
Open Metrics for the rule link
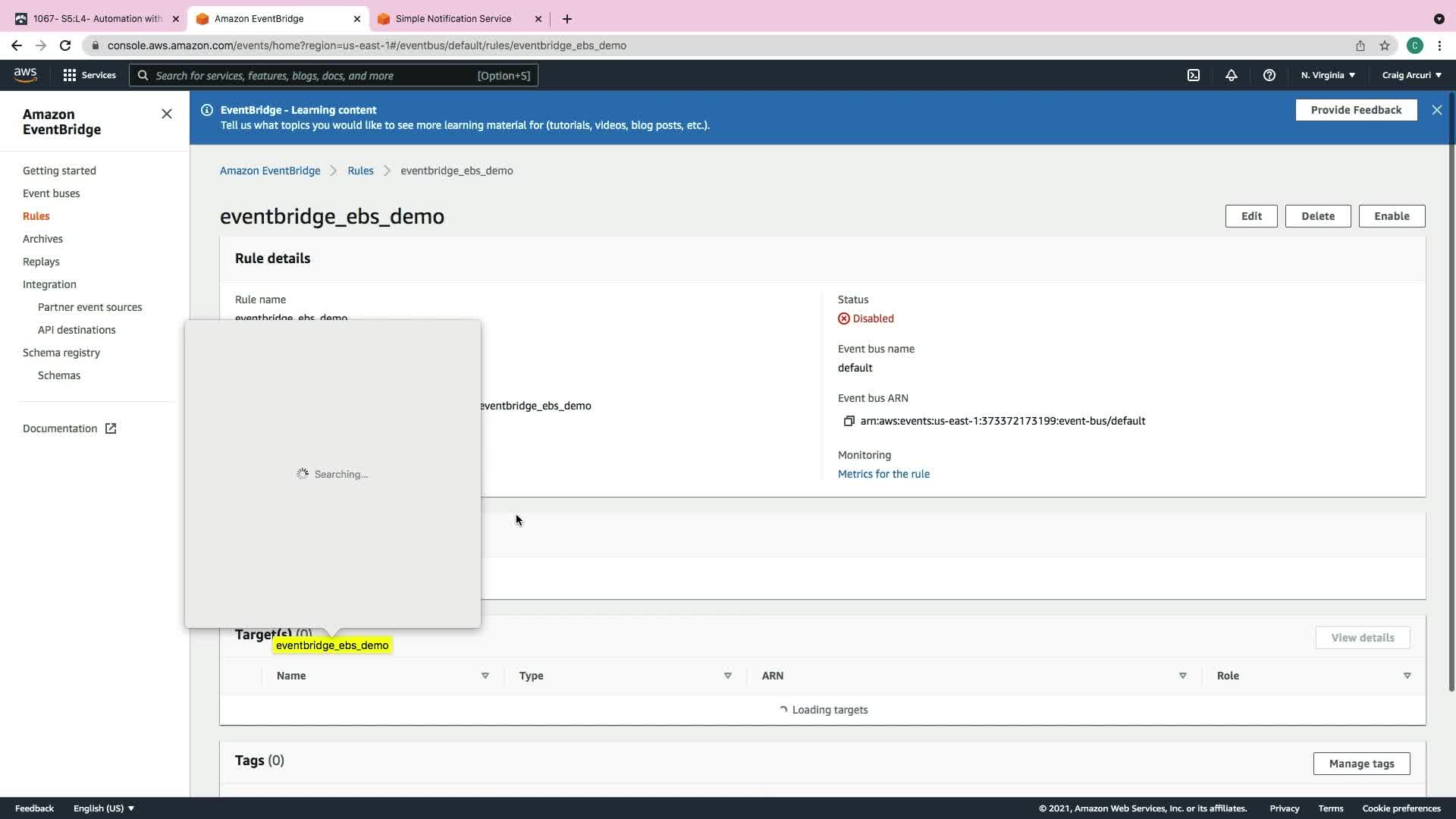(x=883, y=474)
